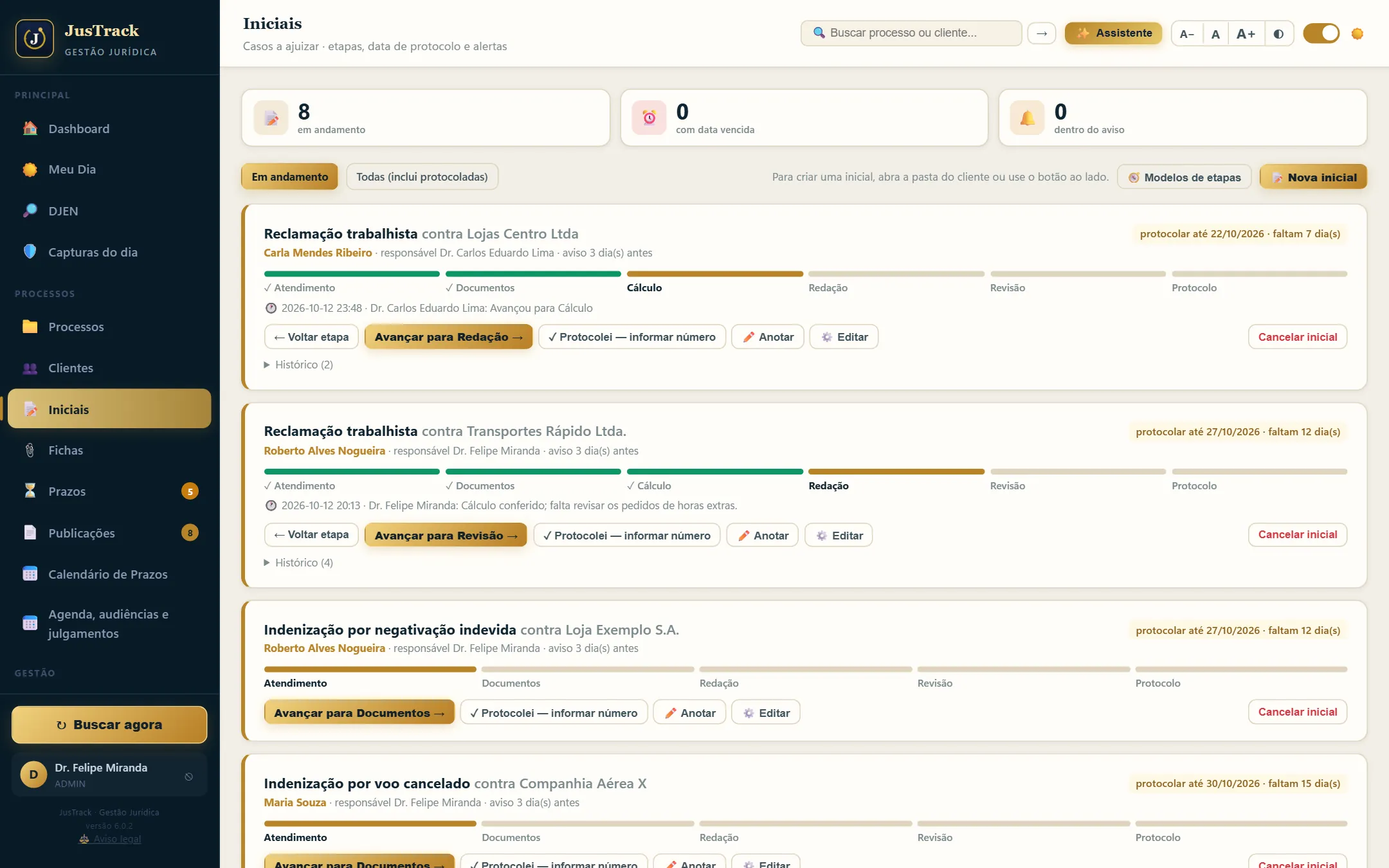Screen dimensions: 1389x868
Task: Open the Assistente button
Action: tap(1113, 33)
